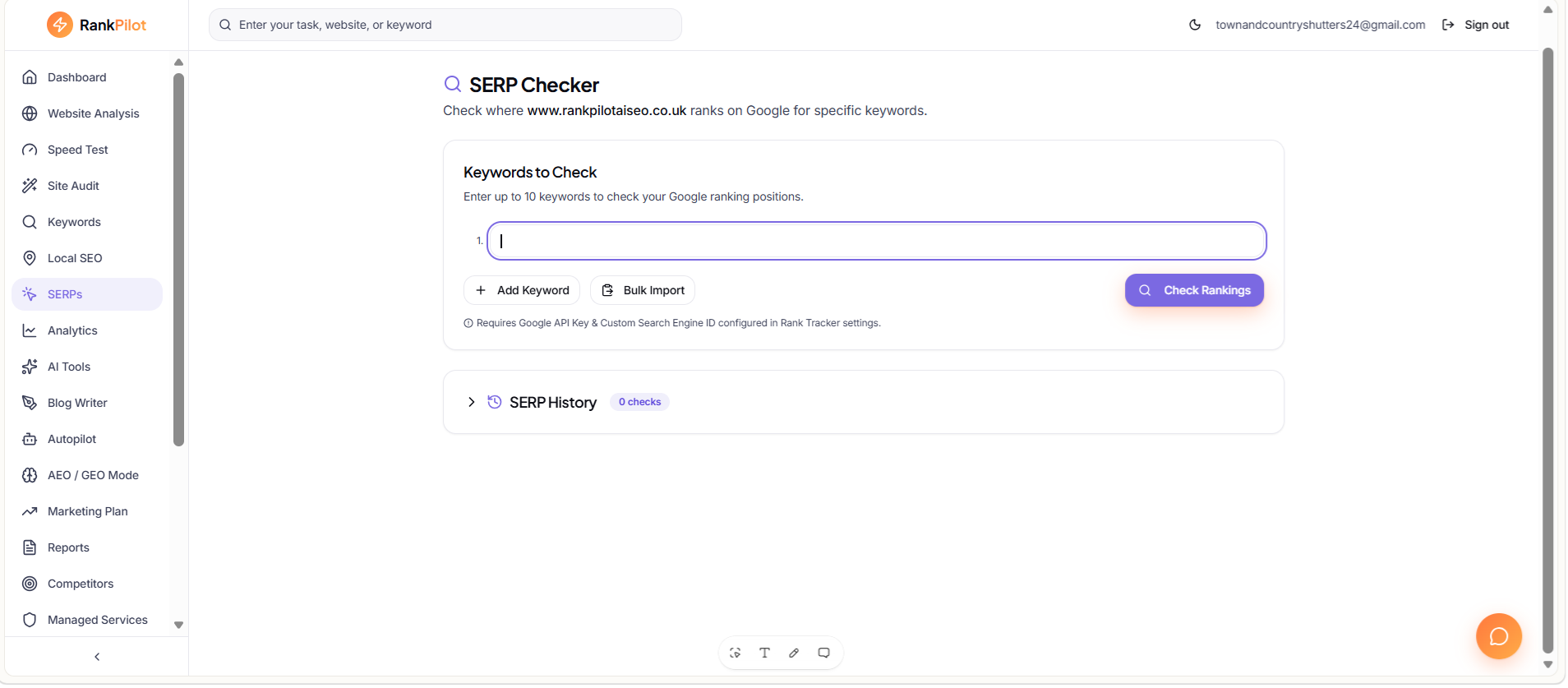Select the text tool in bottom toolbar

(x=764, y=653)
